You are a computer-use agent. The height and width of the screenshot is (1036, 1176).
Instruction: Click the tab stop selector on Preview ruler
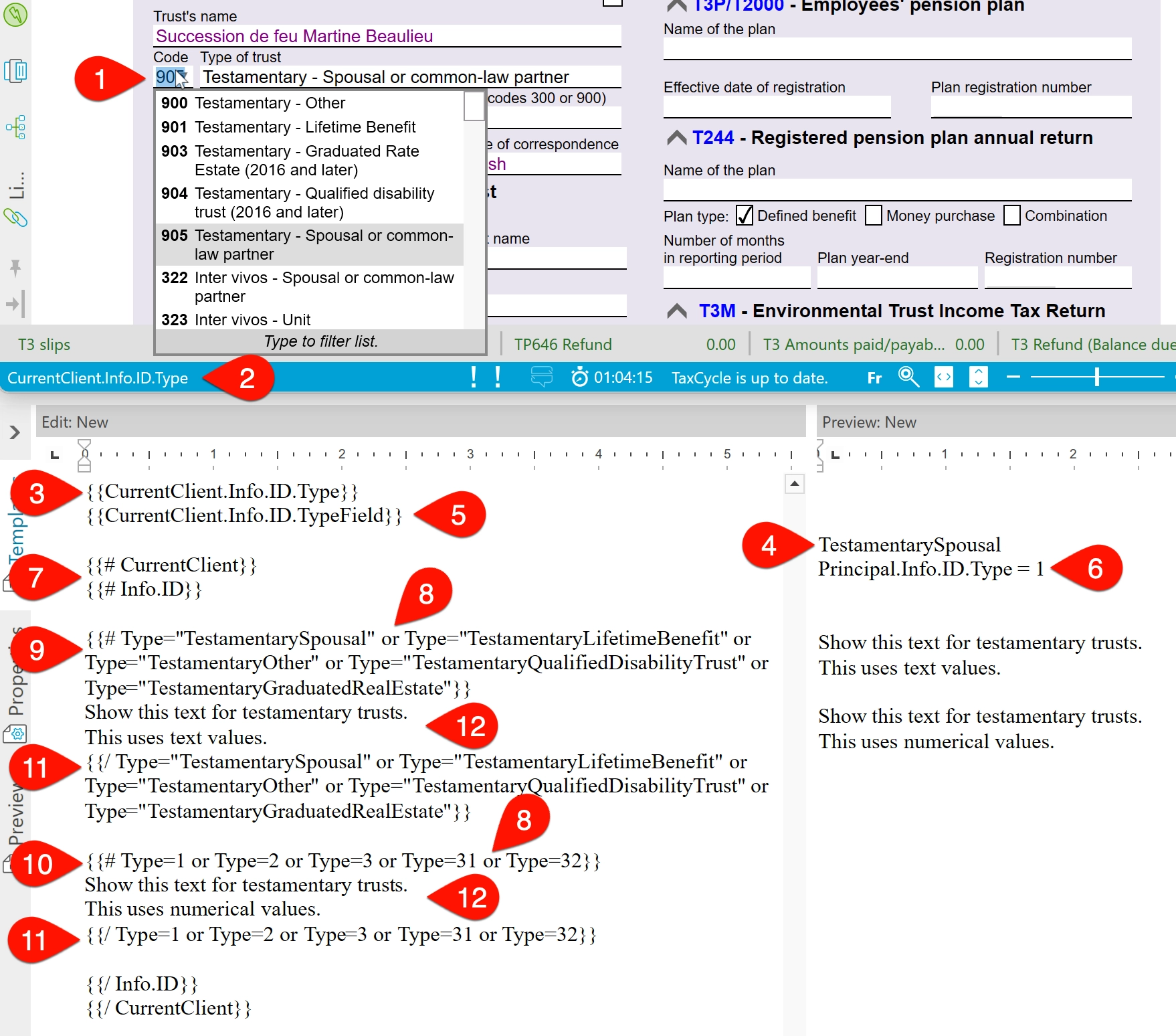point(835,455)
